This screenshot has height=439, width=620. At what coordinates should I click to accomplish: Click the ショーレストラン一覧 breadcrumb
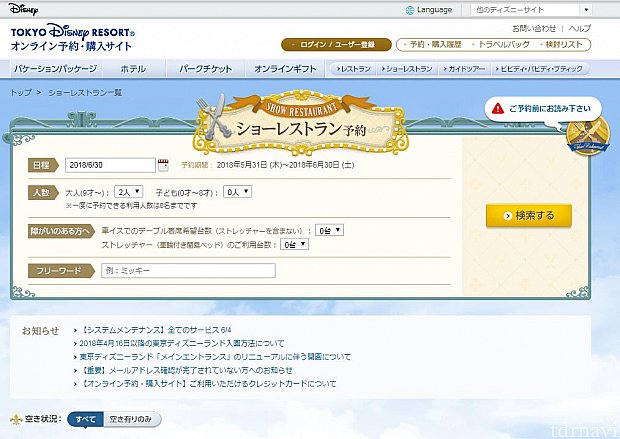(x=85, y=93)
